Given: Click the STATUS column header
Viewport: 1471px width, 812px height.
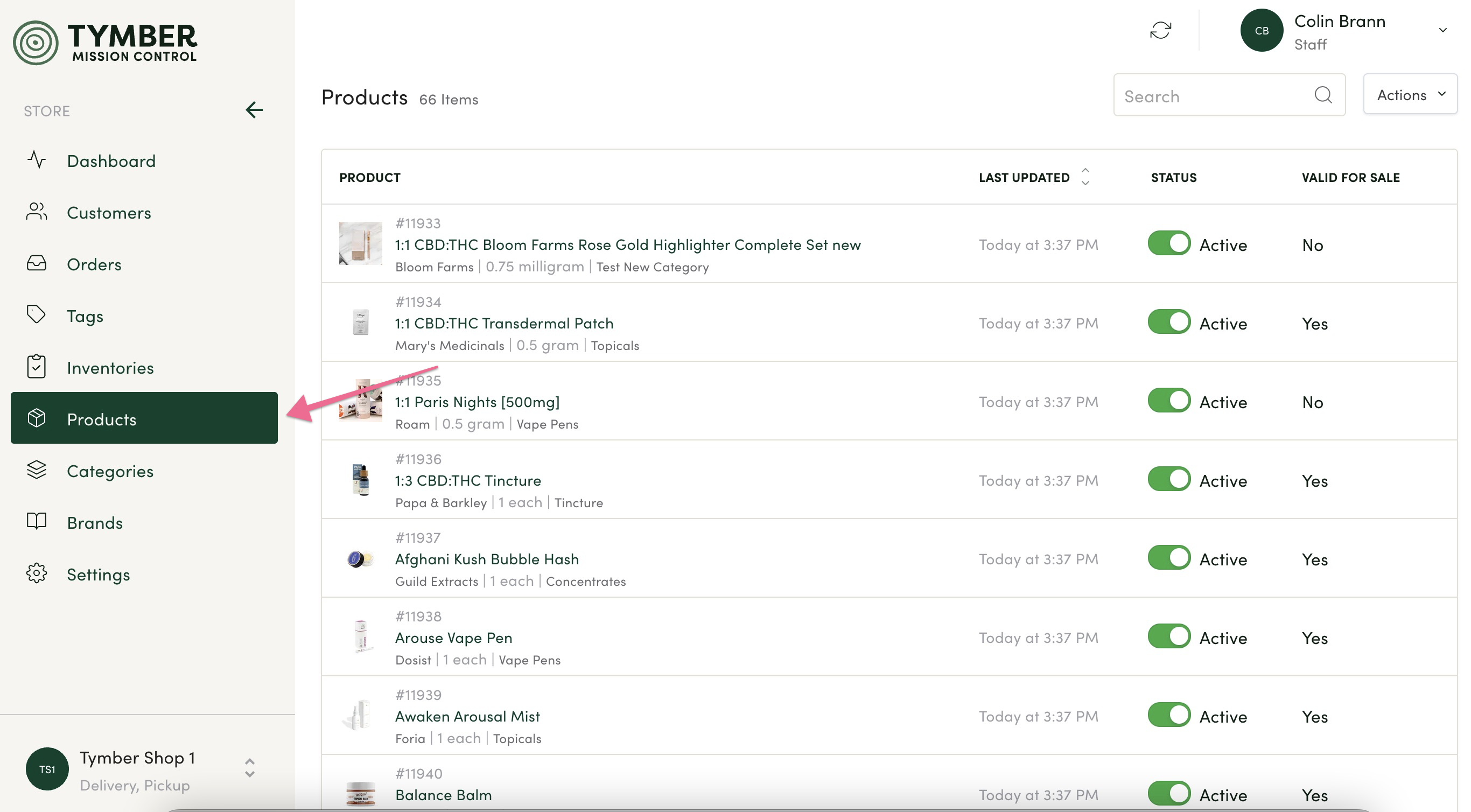Looking at the screenshot, I should (x=1173, y=178).
